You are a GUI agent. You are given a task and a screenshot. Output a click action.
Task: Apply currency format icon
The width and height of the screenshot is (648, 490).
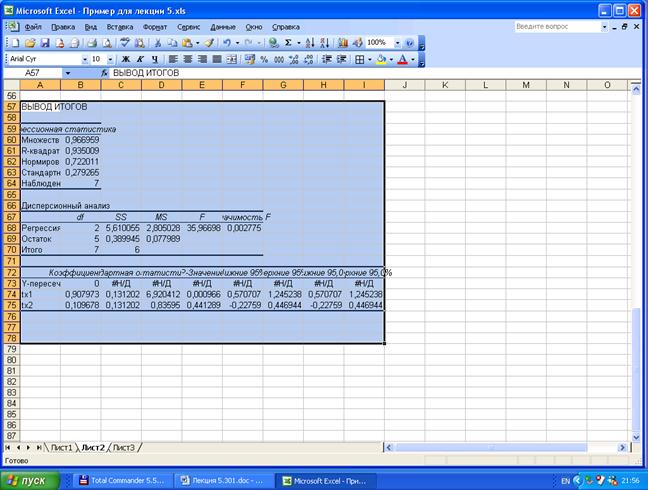tap(249, 59)
